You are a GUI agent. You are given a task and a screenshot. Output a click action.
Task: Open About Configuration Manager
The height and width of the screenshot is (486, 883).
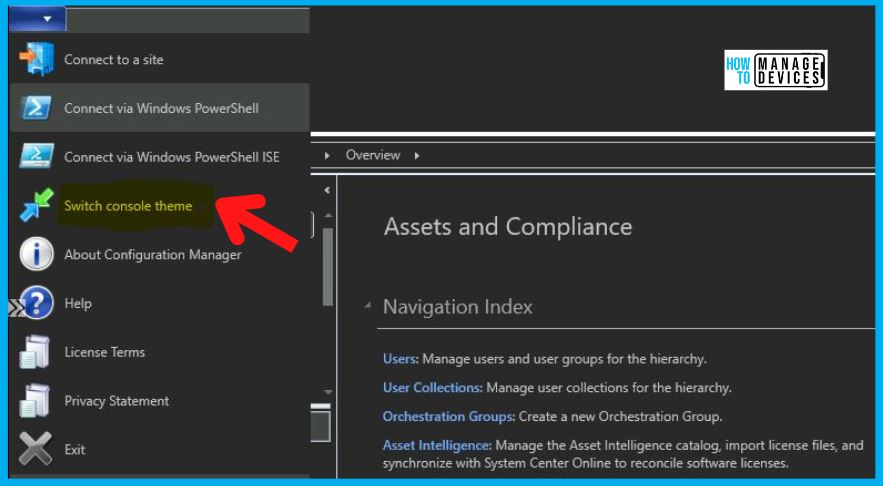point(153,255)
